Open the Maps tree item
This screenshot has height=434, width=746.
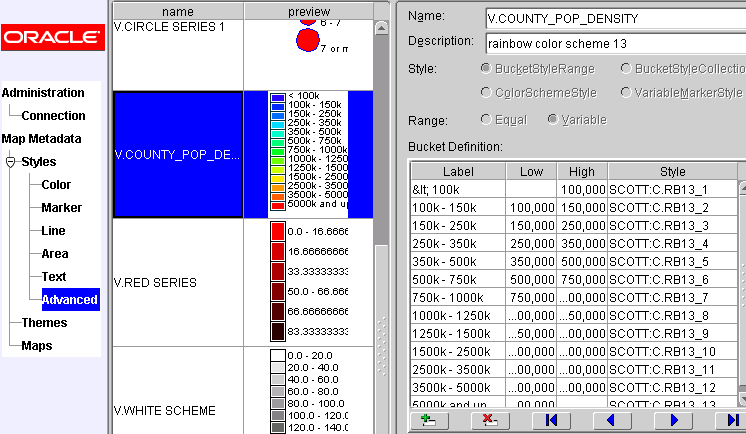(37, 345)
